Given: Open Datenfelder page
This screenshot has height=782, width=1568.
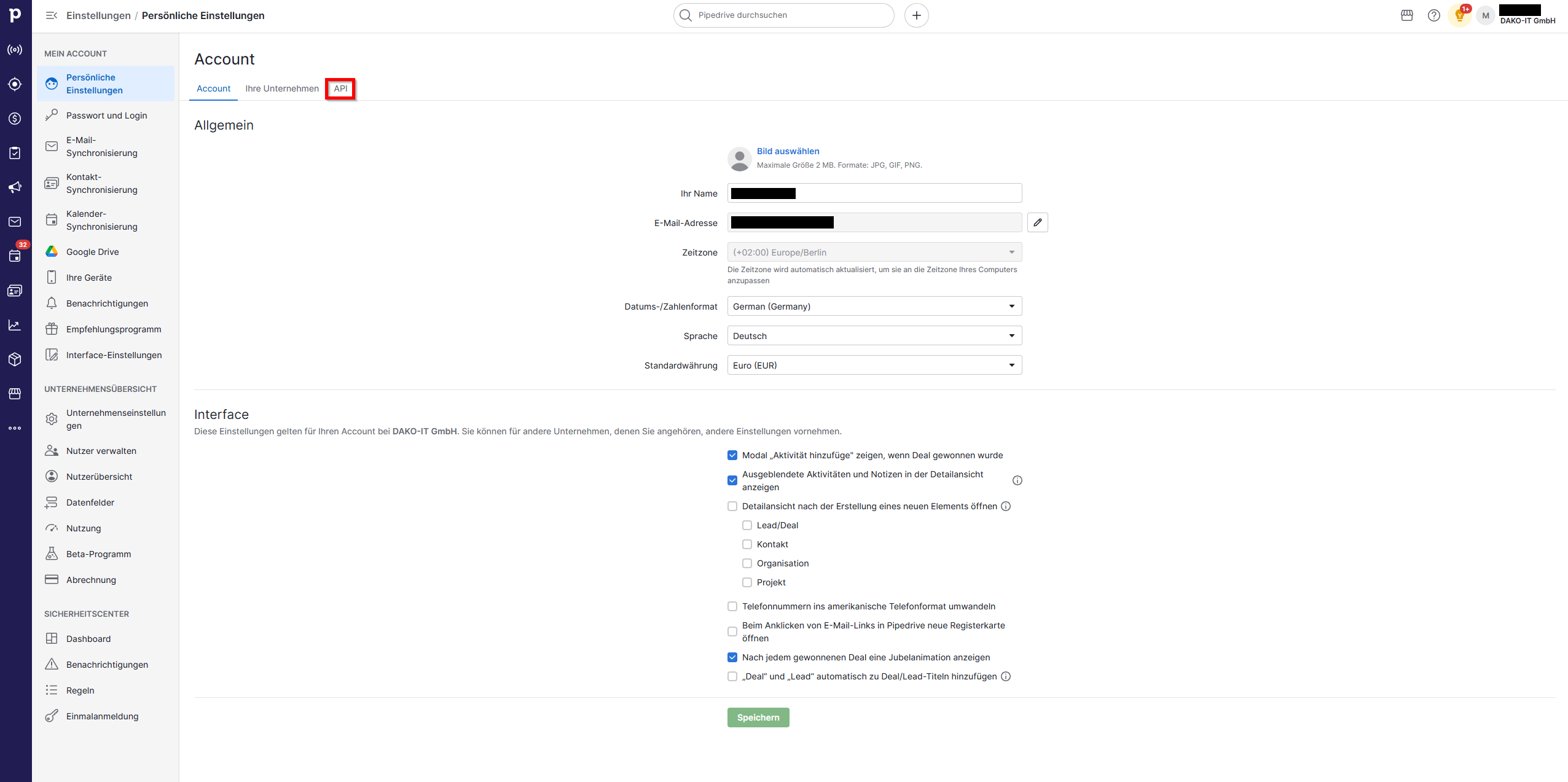Looking at the screenshot, I should click(105, 502).
